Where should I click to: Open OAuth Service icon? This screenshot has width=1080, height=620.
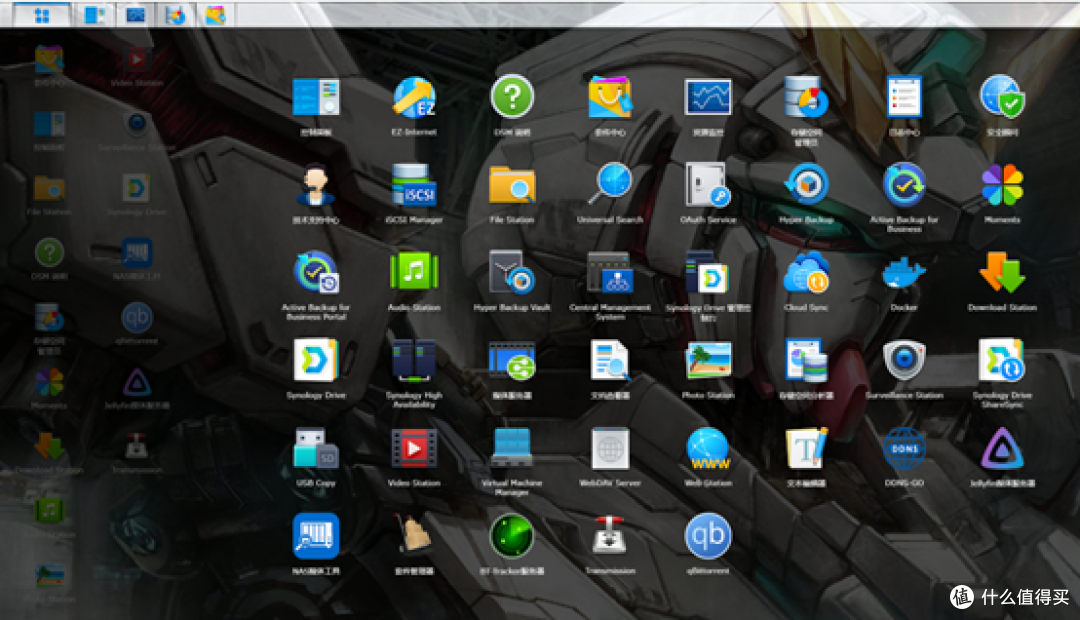708,185
